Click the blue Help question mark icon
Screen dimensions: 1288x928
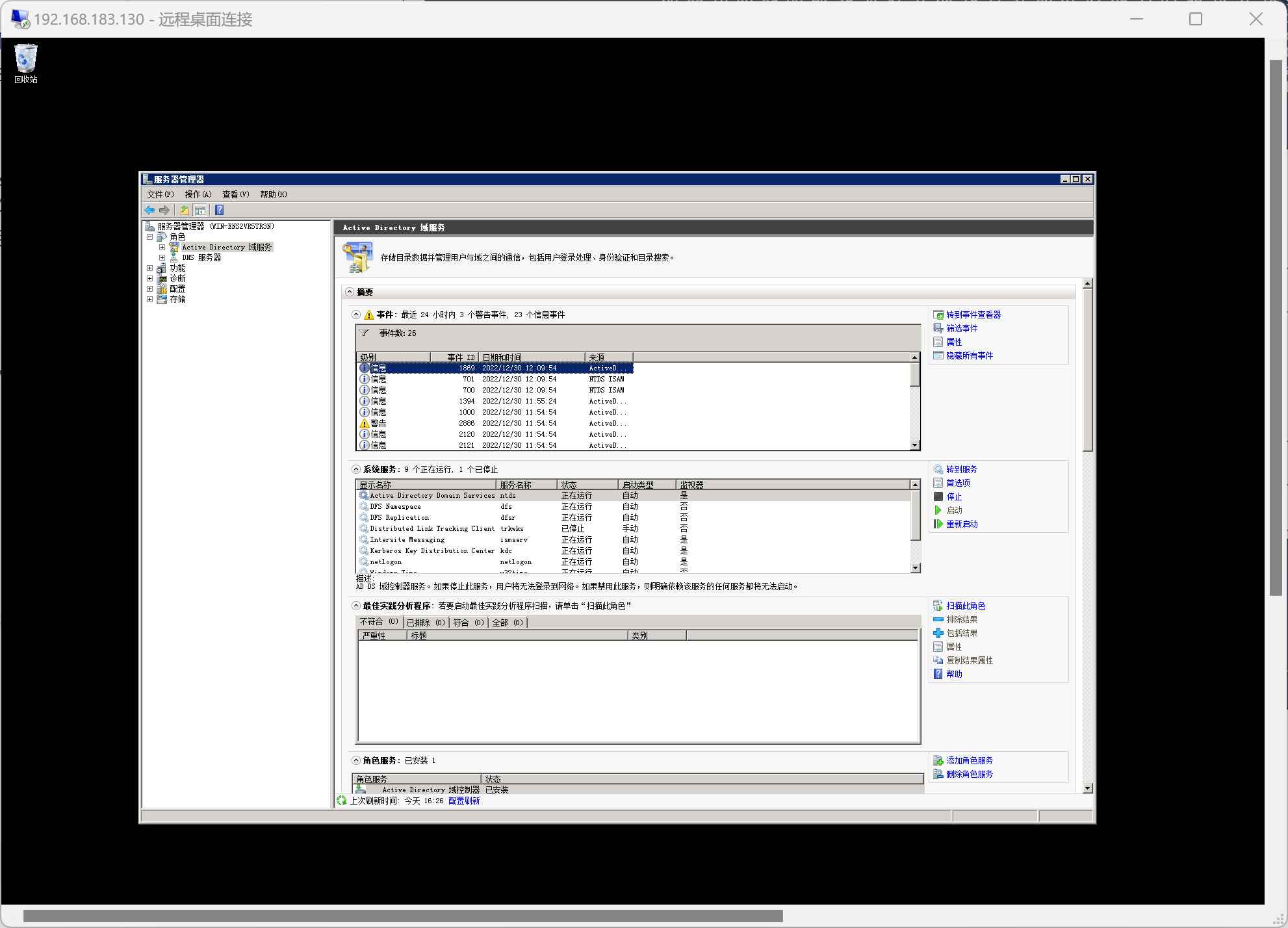(x=220, y=210)
